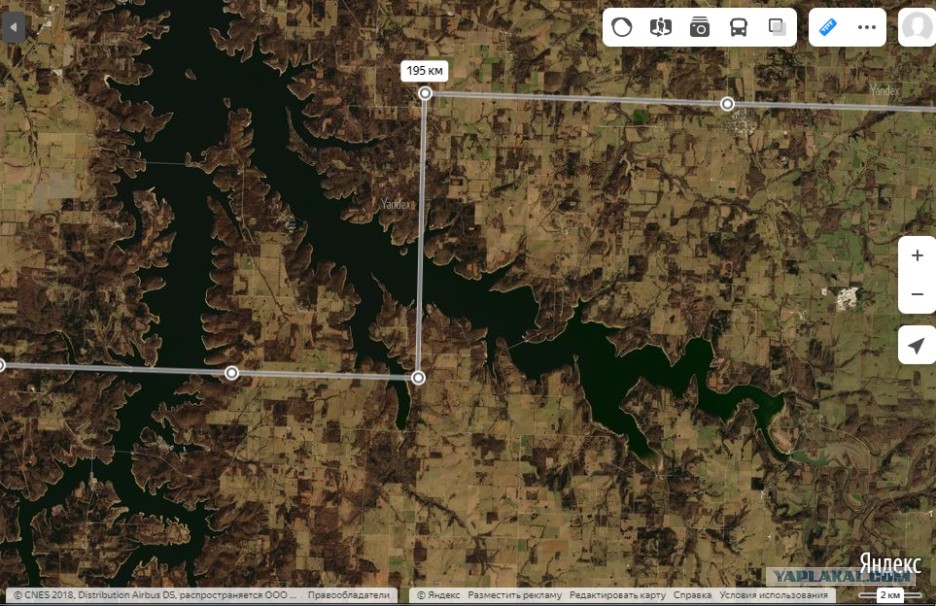Select the ruler point at the lower corner
Viewport: 936px width, 606px height.
[x=418, y=377]
